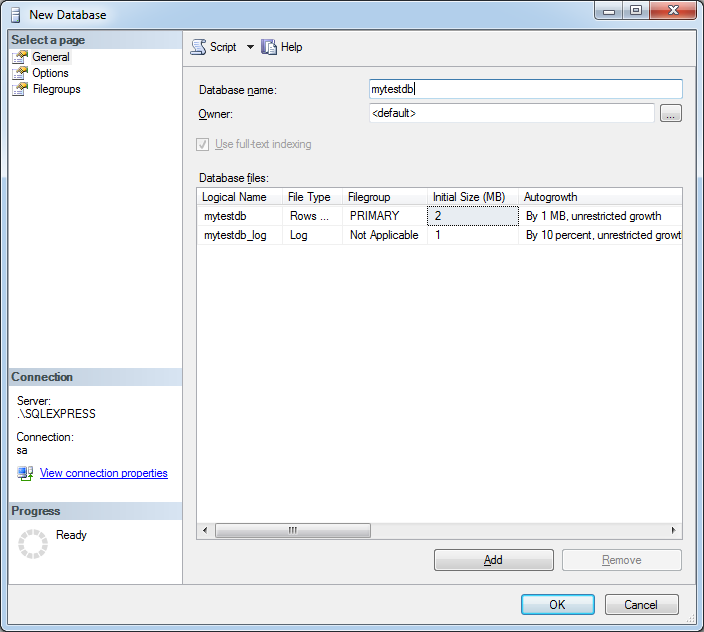This screenshot has width=704, height=632.
Task: Click 'By 1 MB, unrestricted growth' cell
Action: (x=600, y=216)
